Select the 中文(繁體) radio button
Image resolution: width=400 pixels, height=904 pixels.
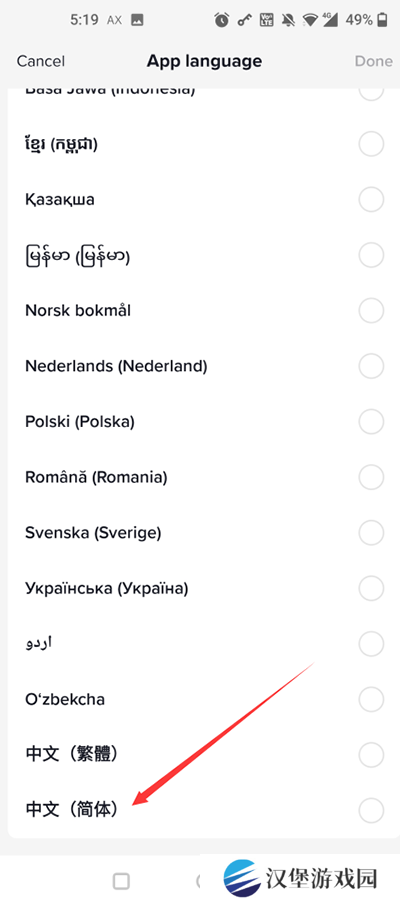[371, 754]
